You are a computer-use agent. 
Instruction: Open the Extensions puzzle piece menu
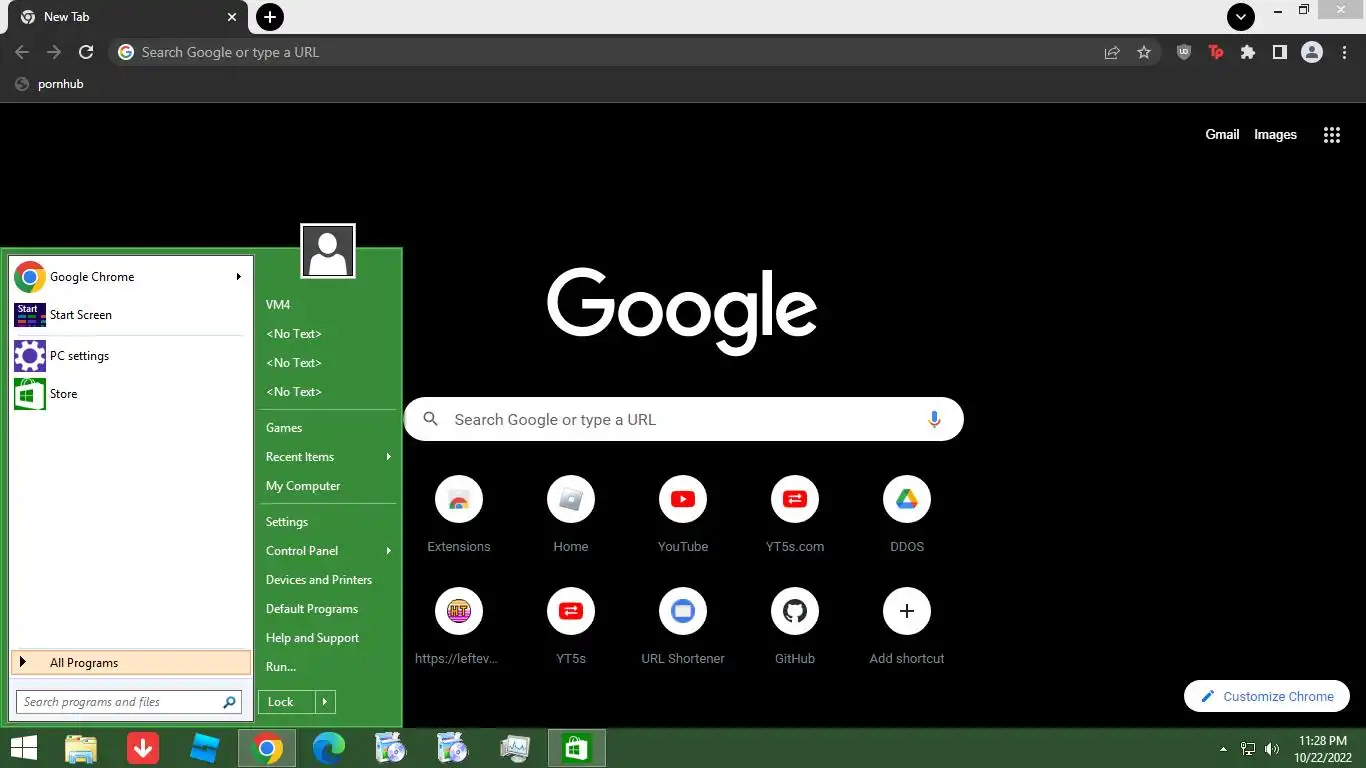point(1248,52)
